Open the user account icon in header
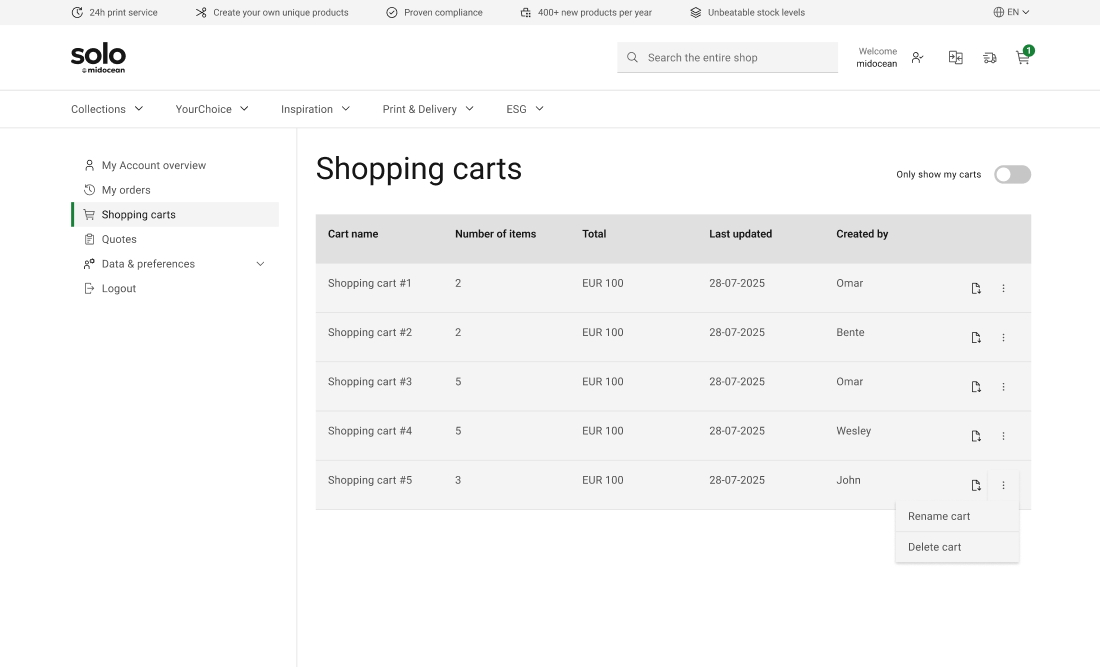Screen dimensions: 1100x667 point(918,58)
